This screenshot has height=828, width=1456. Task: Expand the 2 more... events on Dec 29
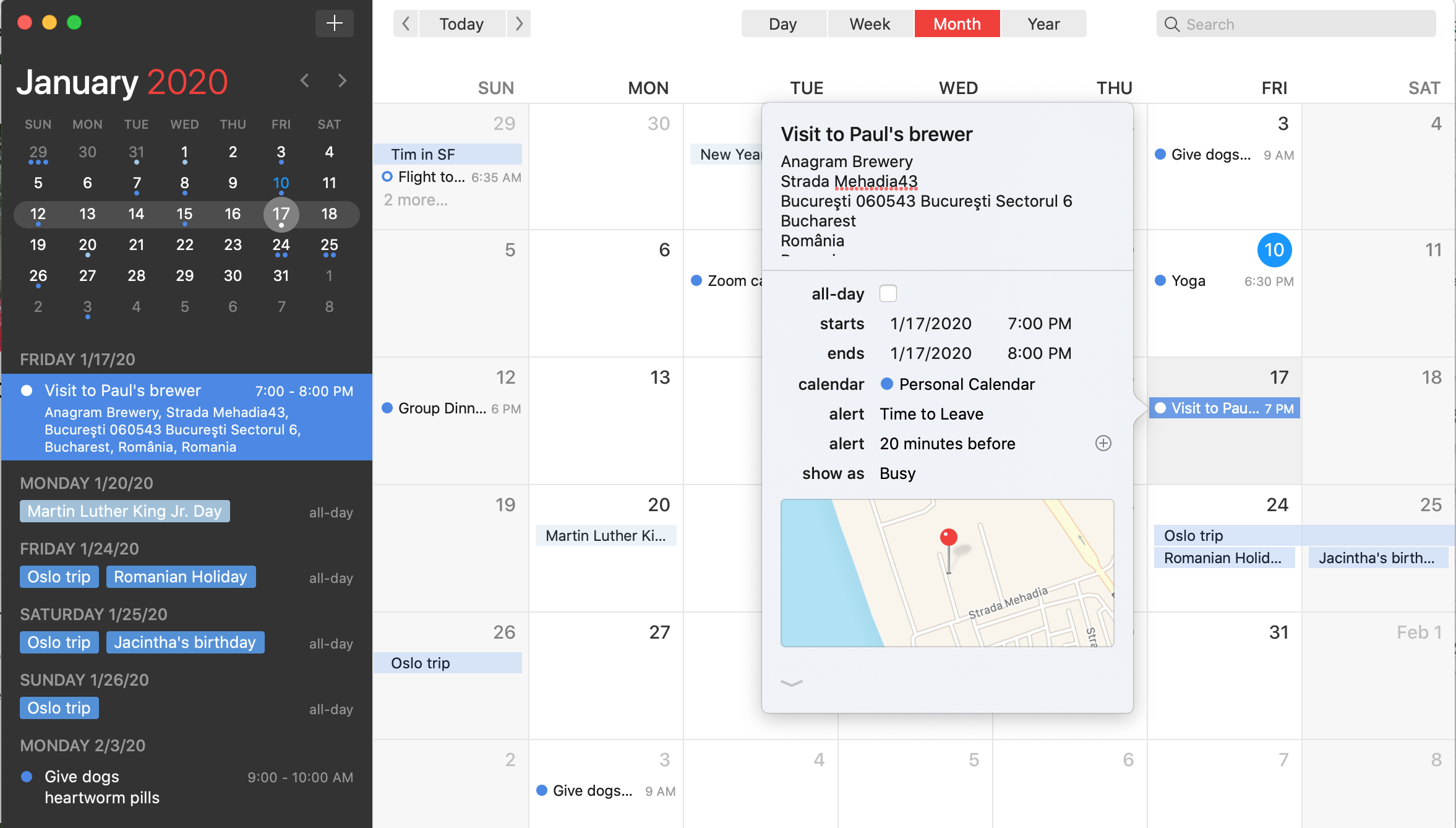tap(416, 200)
